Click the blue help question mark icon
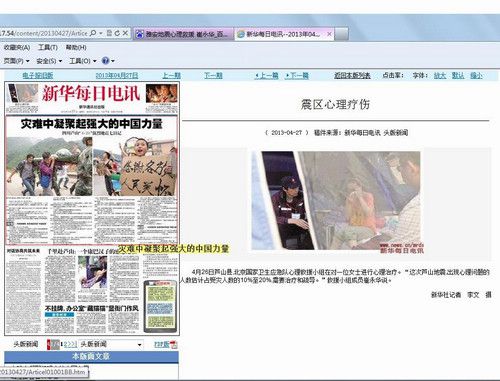The image size is (500, 381). (x=105, y=61)
